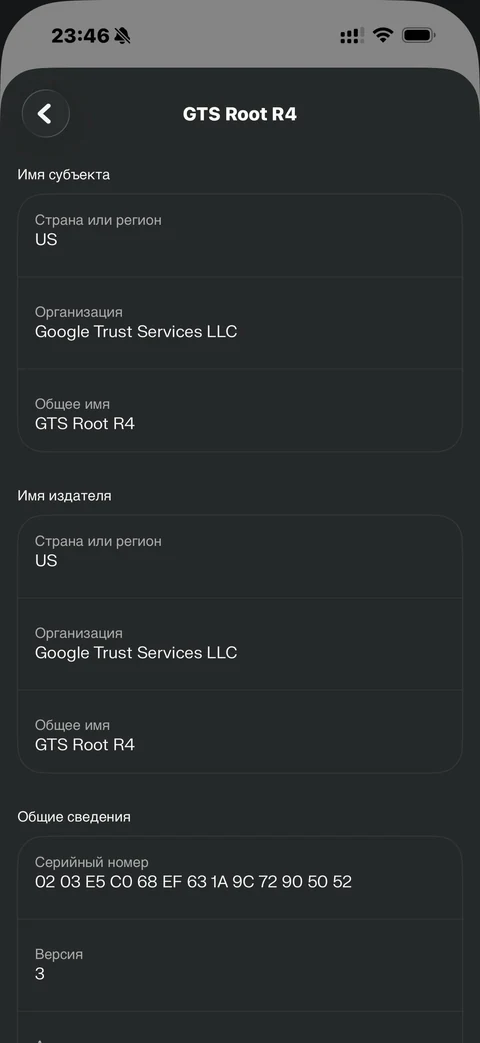Screen dimensions: 480x1043
Task: Tap the Серийный номер label
Action: tap(92, 863)
